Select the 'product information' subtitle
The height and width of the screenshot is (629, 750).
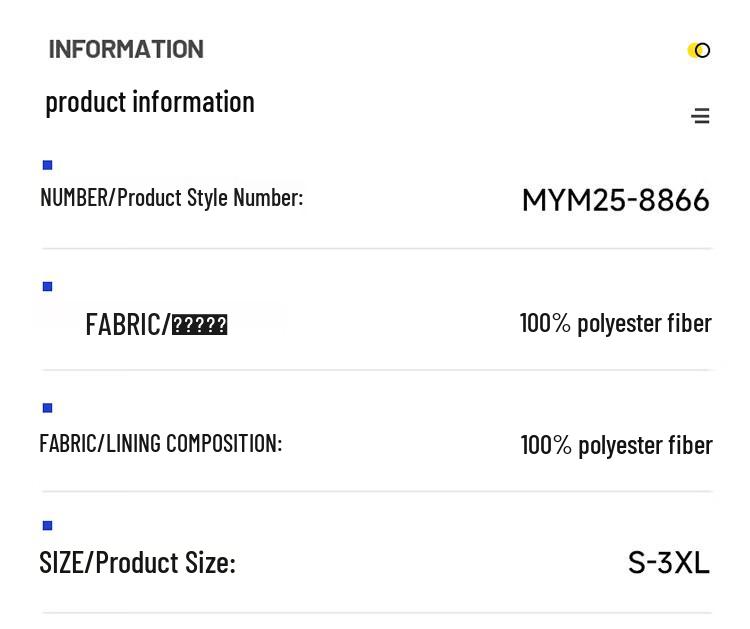(150, 102)
